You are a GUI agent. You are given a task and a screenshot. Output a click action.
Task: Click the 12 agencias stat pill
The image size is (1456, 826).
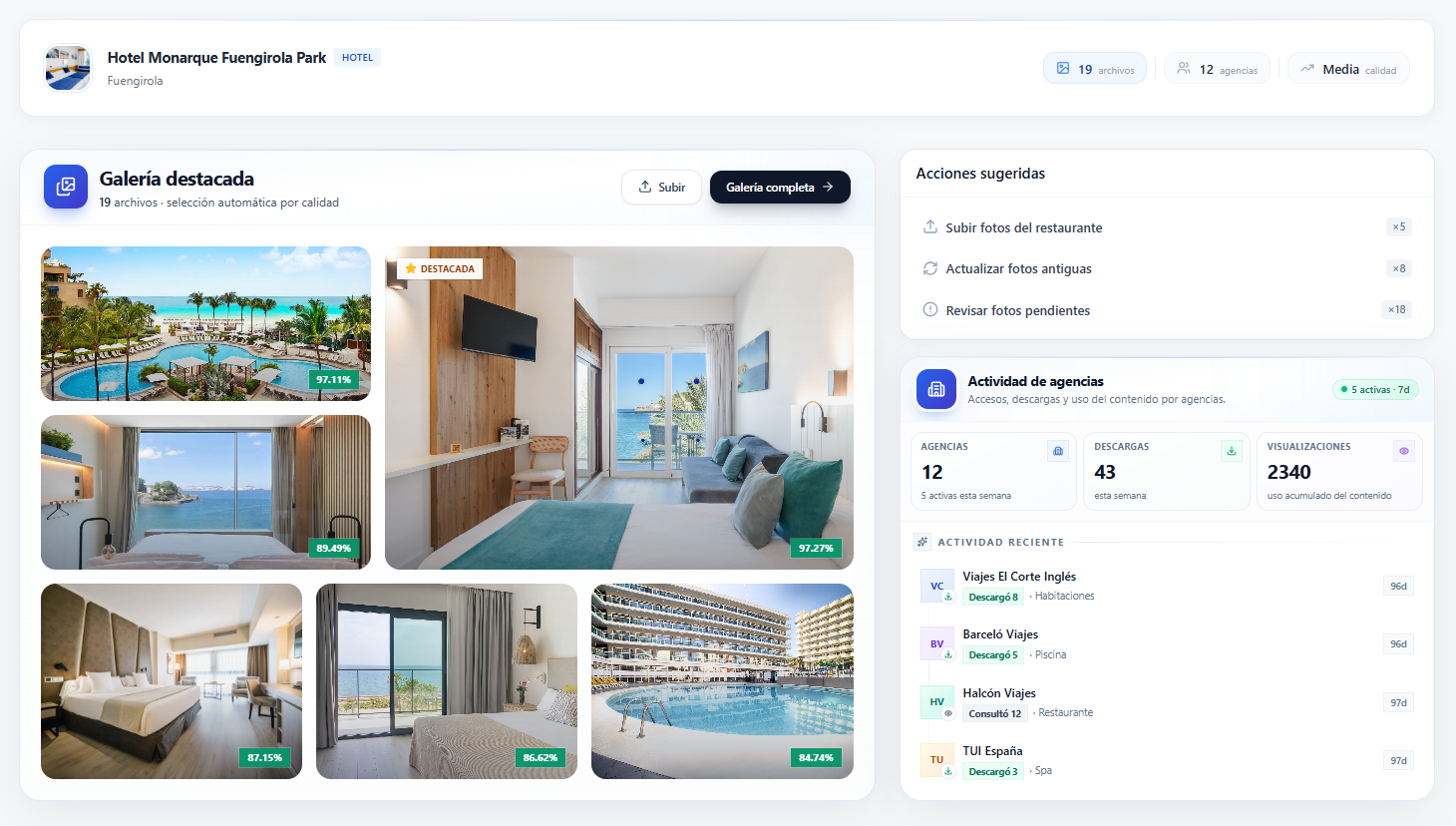point(1217,69)
